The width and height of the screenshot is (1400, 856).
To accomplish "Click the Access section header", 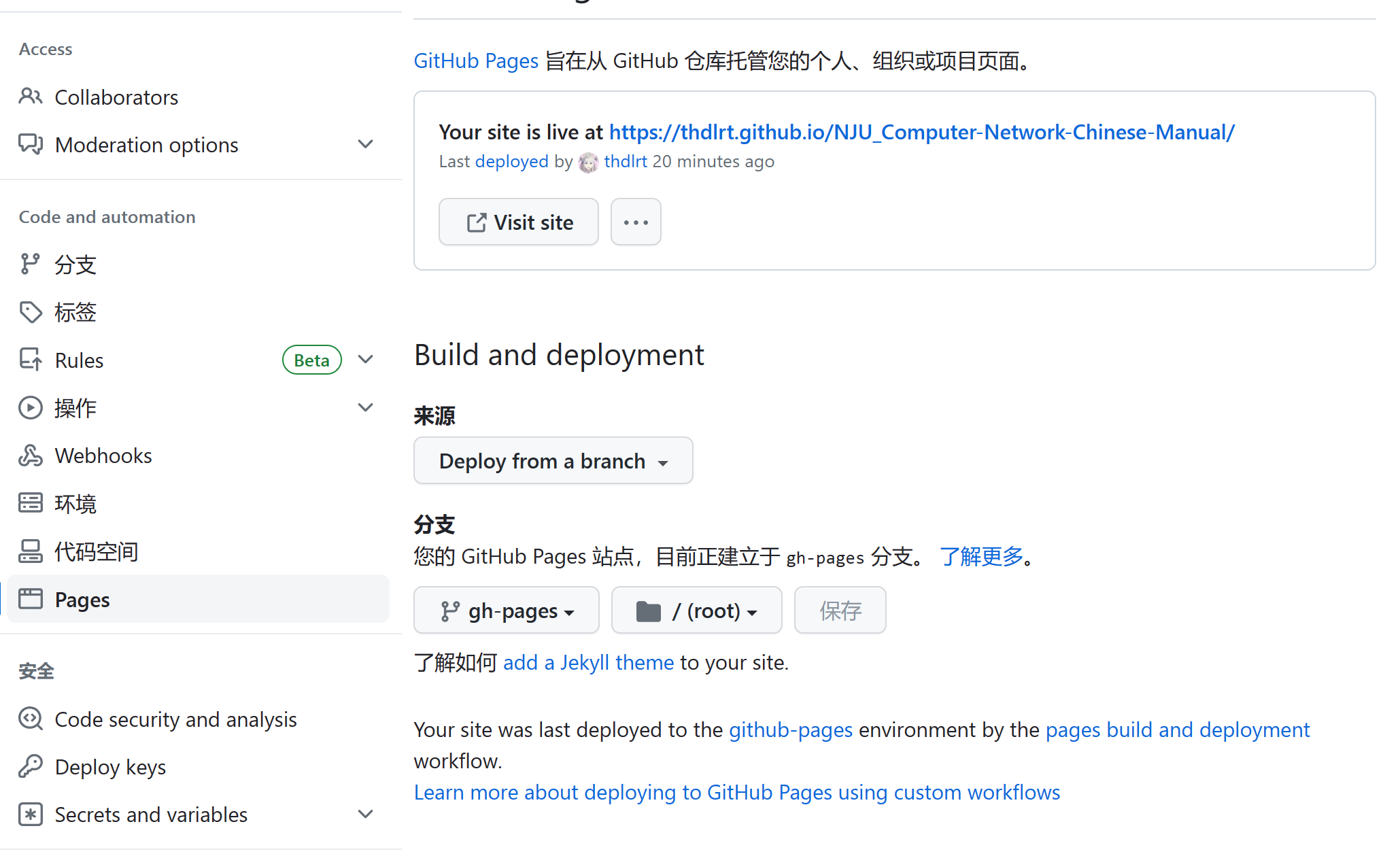I will click(x=46, y=49).
